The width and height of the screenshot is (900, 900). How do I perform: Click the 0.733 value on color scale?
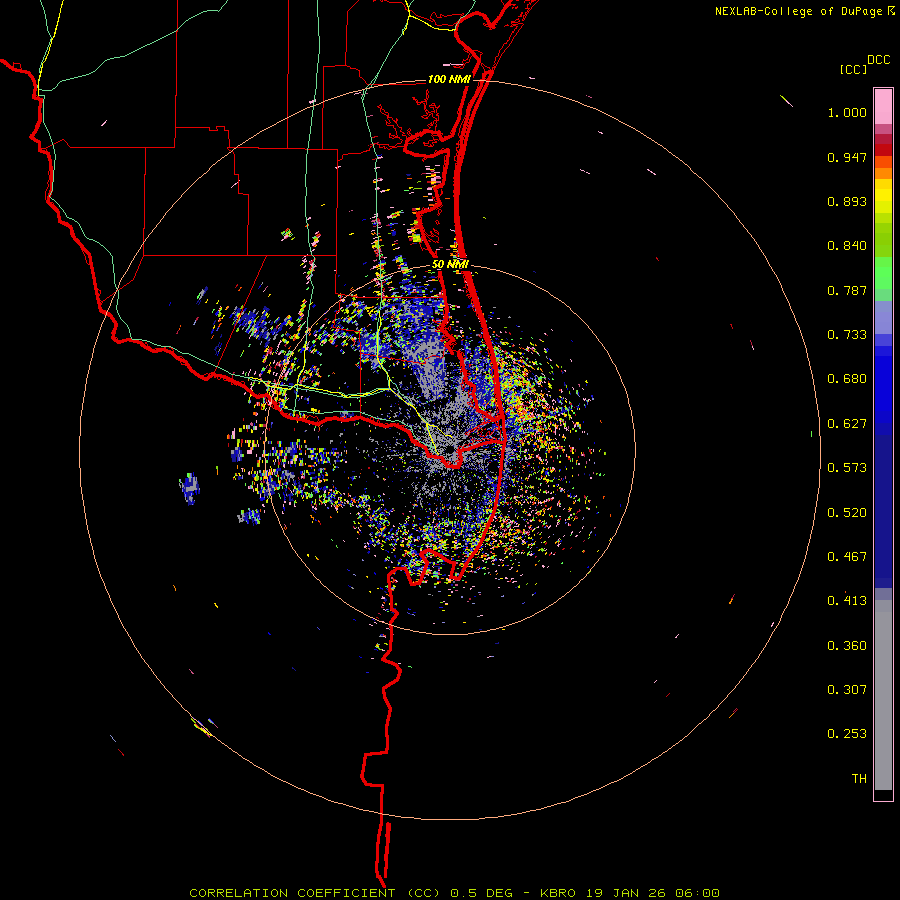pos(847,335)
